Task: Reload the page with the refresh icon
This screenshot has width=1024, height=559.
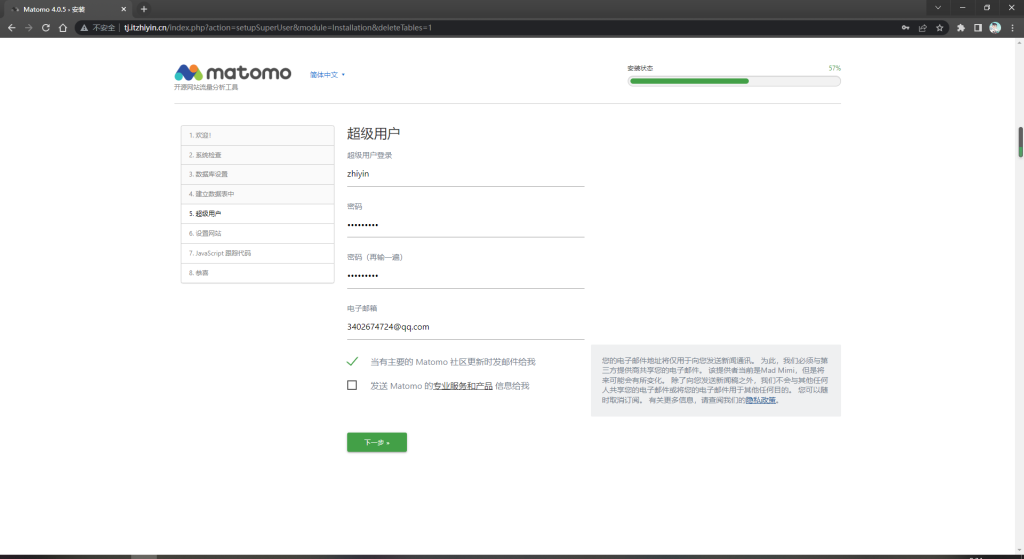Action: pos(44,28)
